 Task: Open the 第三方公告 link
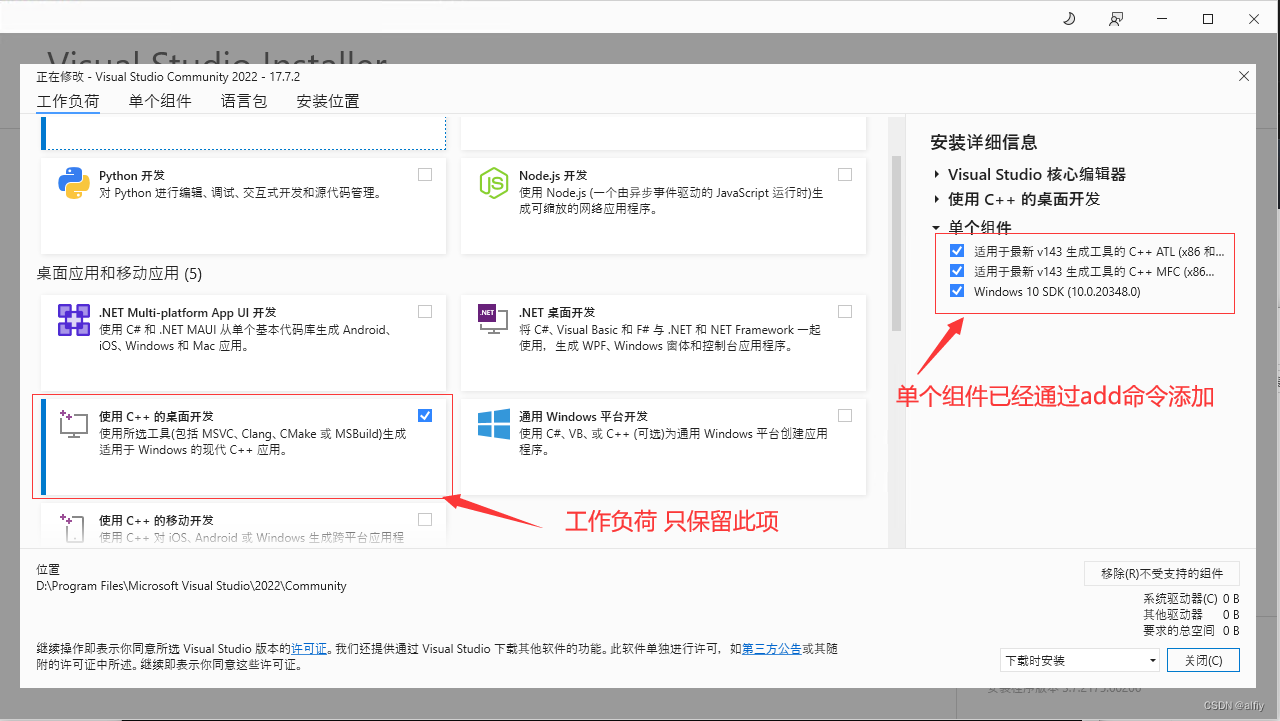[772, 649]
